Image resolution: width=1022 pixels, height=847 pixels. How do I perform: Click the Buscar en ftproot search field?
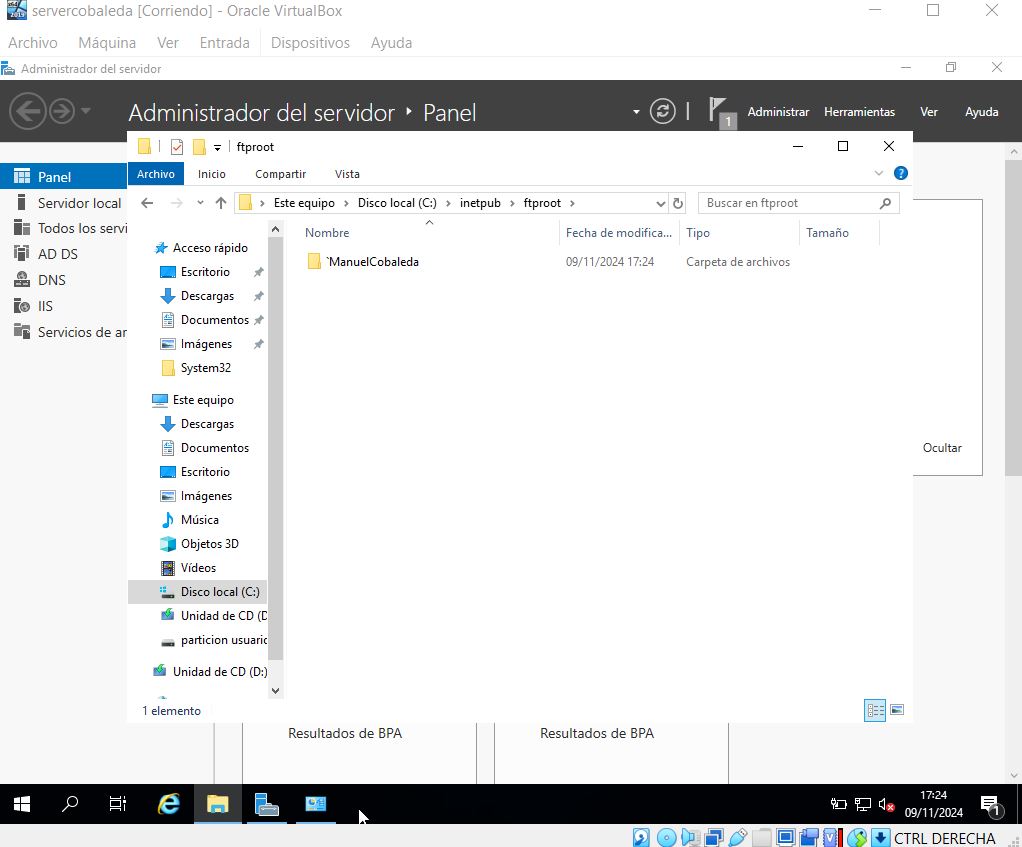pos(788,203)
